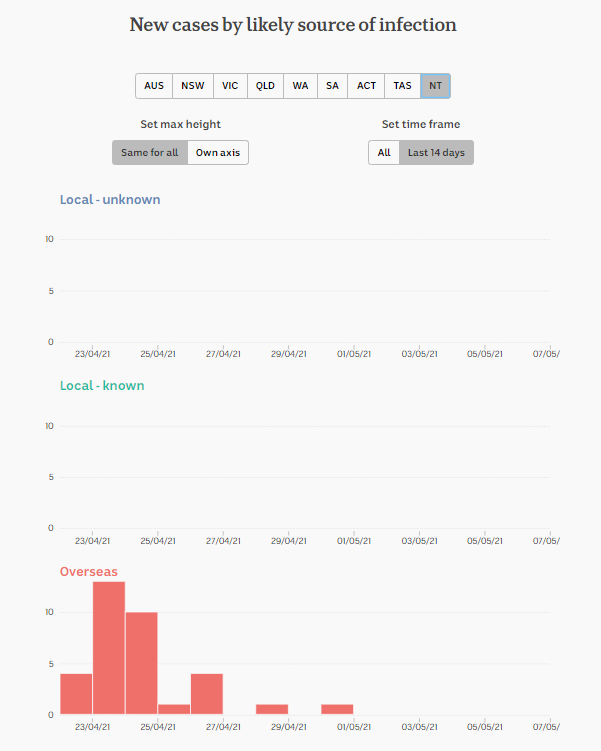Click 27/04/21 label on Local - known axis
The width and height of the screenshot is (601, 751).
coord(223,541)
